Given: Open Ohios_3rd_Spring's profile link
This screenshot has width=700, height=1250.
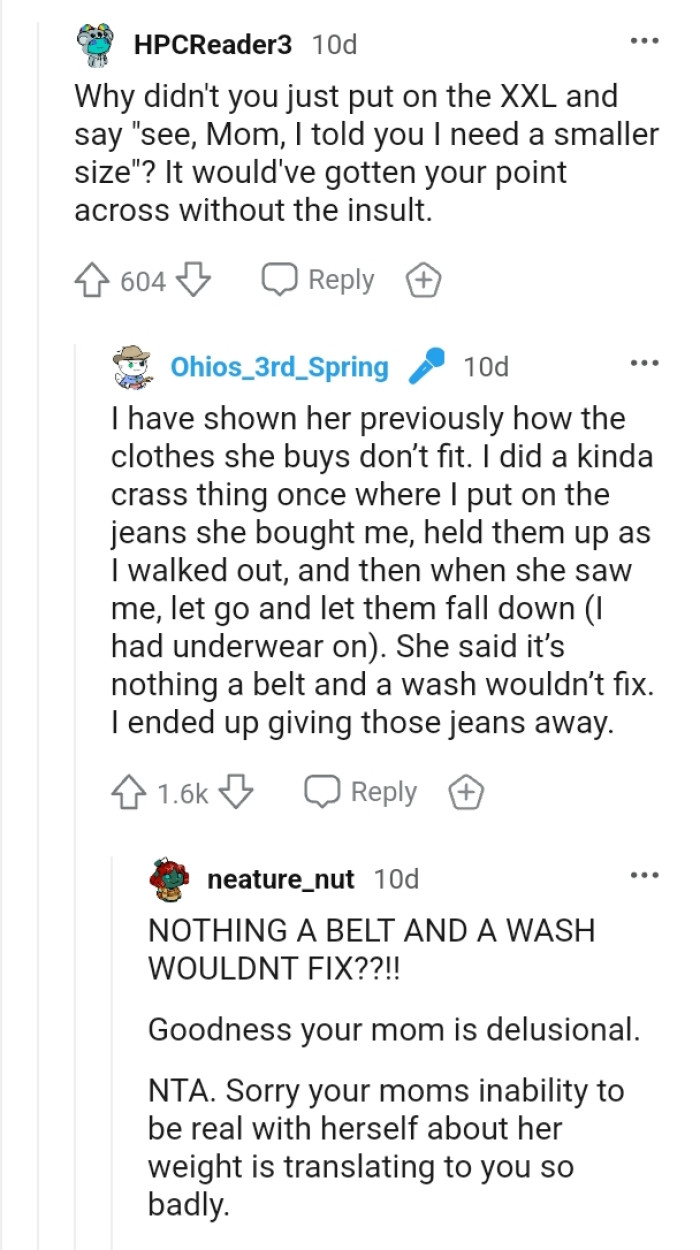Looking at the screenshot, I should click(x=279, y=367).
